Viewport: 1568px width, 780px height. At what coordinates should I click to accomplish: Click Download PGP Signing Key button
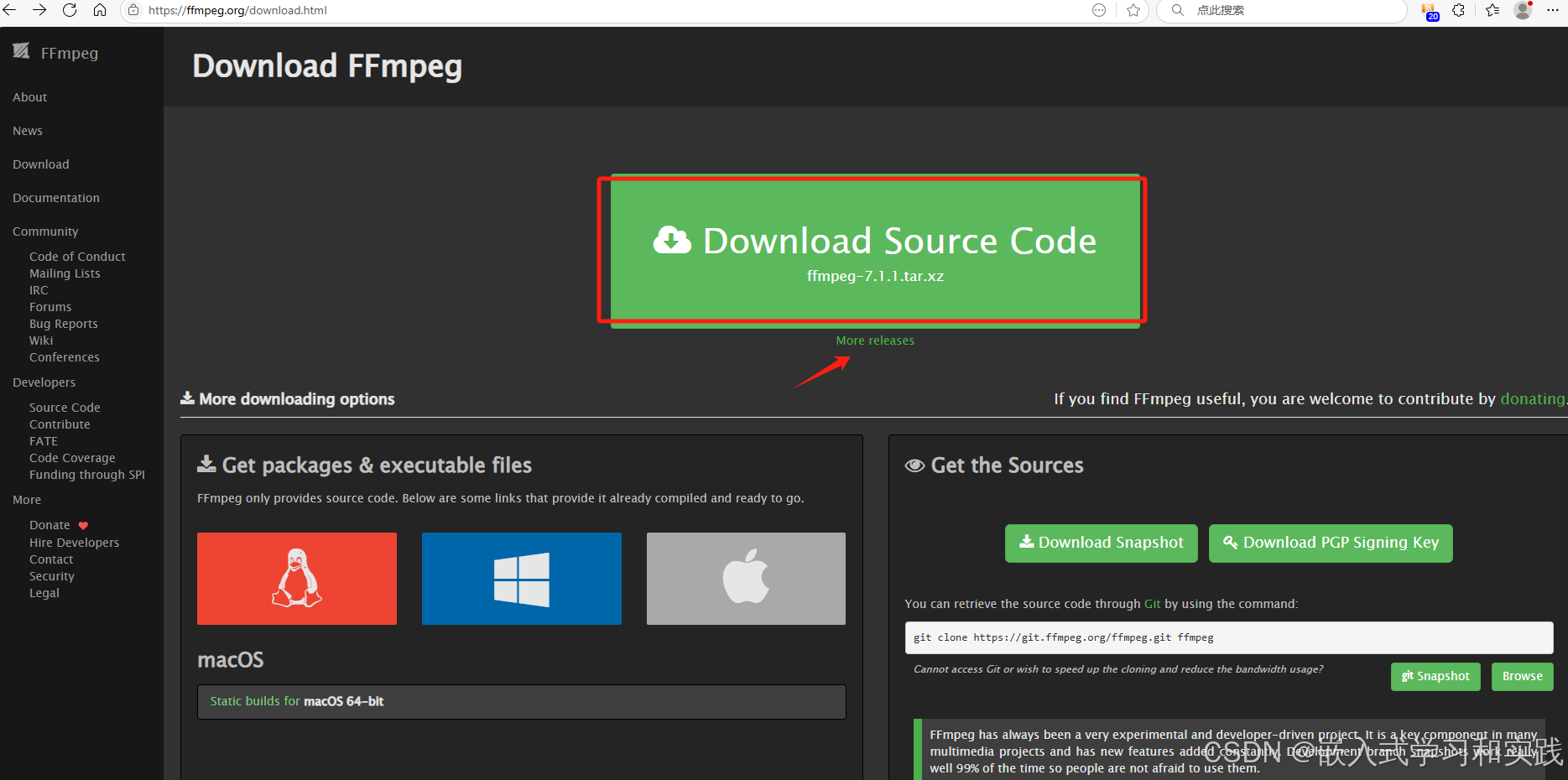click(x=1331, y=543)
